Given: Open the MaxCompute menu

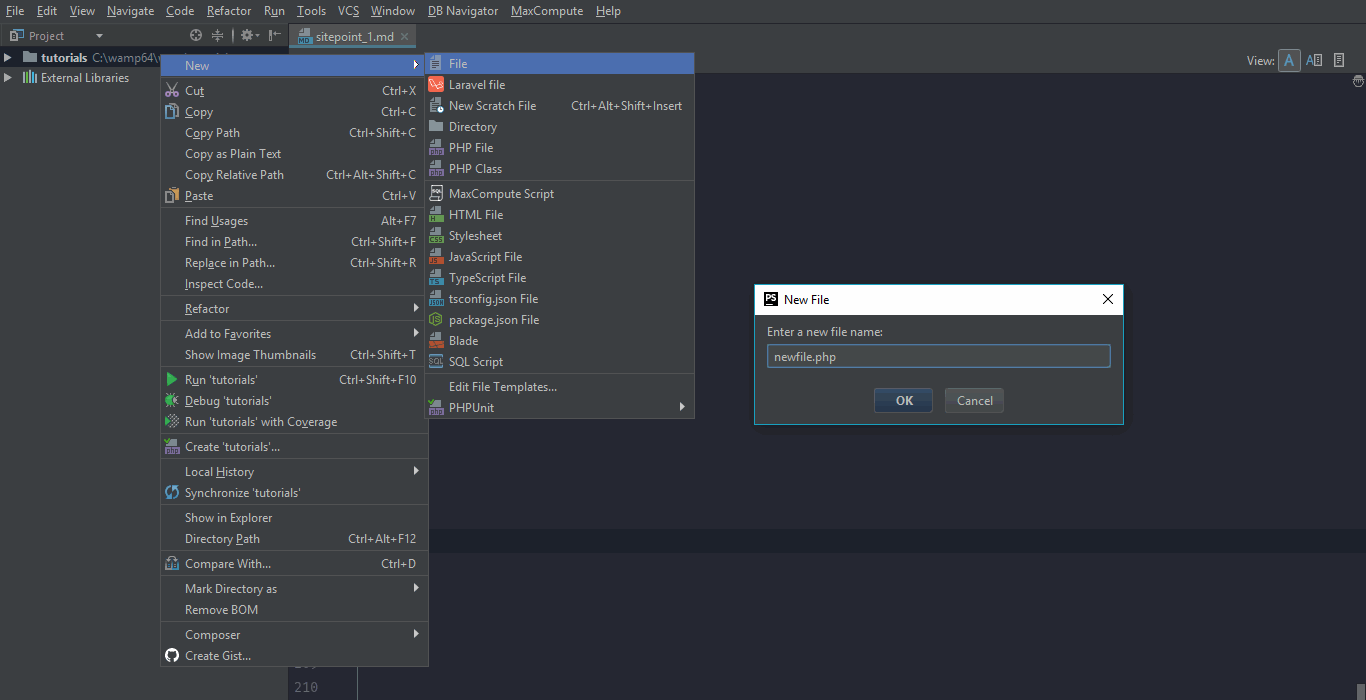Looking at the screenshot, I should pos(546,11).
